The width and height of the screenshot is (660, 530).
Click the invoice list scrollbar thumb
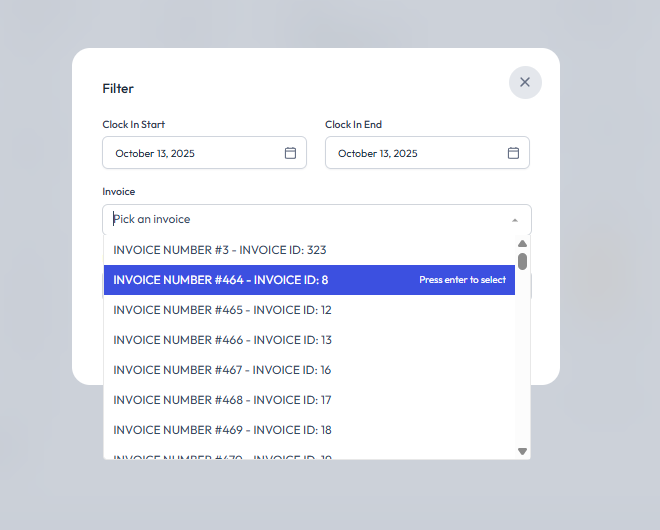tap(522, 261)
